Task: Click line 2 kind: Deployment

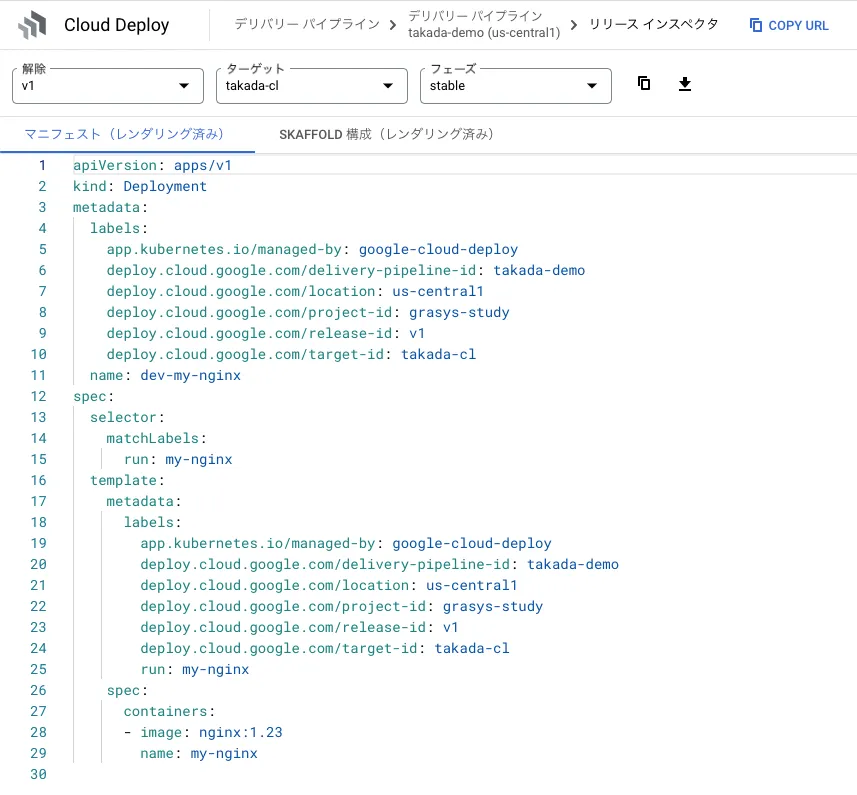Action: [140, 186]
